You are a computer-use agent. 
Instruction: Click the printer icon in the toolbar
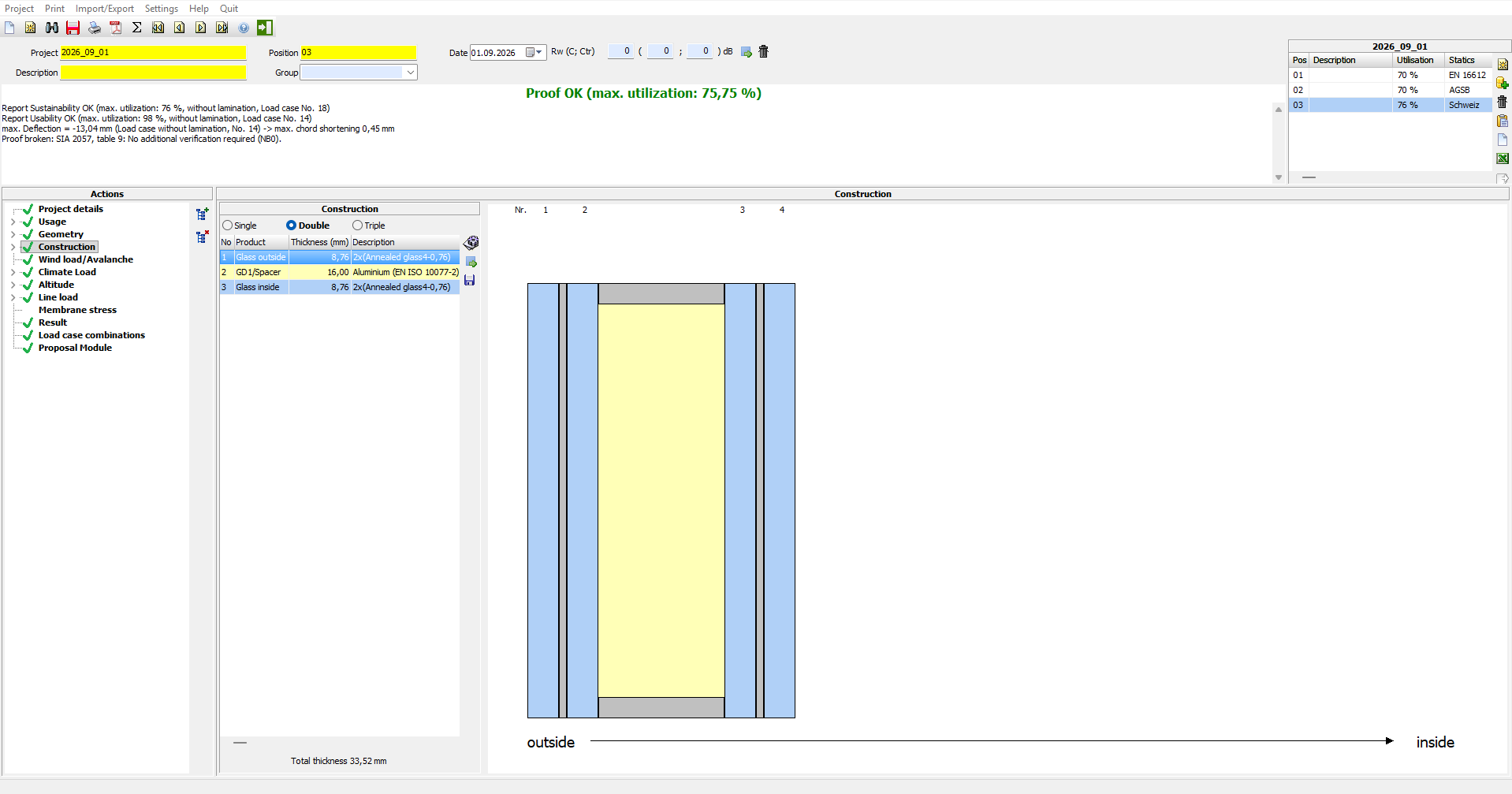pyautogui.click(x=95, y=28)
